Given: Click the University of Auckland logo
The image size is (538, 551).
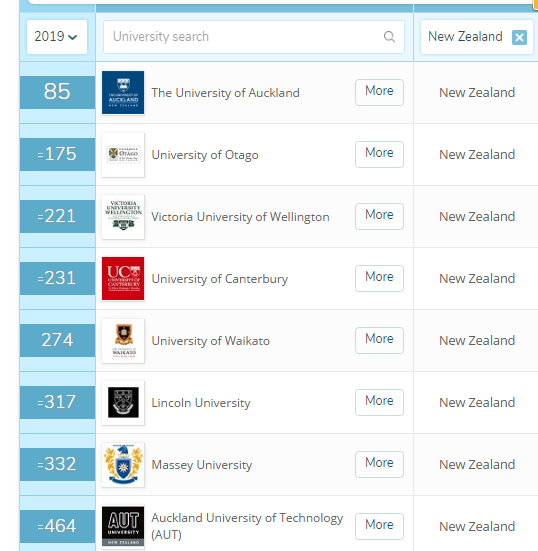Looking at the screenshot, I should point(123,93).
